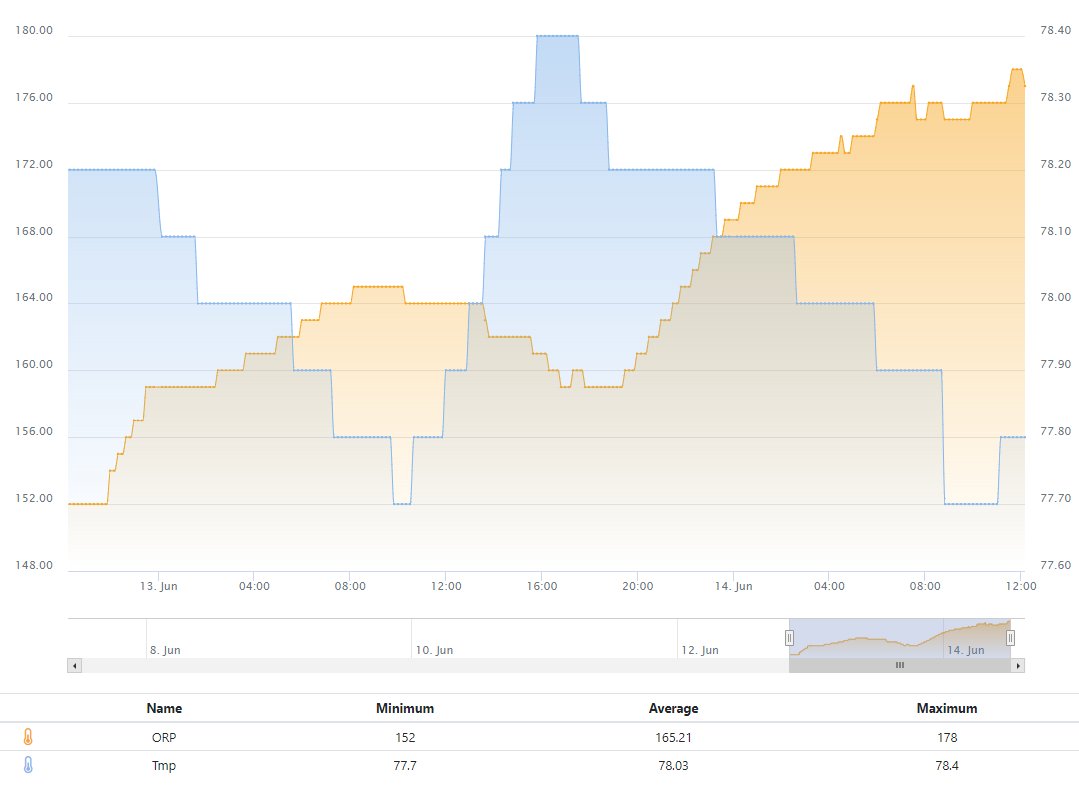The image size is (1079, 788).
Task: Click the navigator scrollbar left arrow
Action: 74,665
